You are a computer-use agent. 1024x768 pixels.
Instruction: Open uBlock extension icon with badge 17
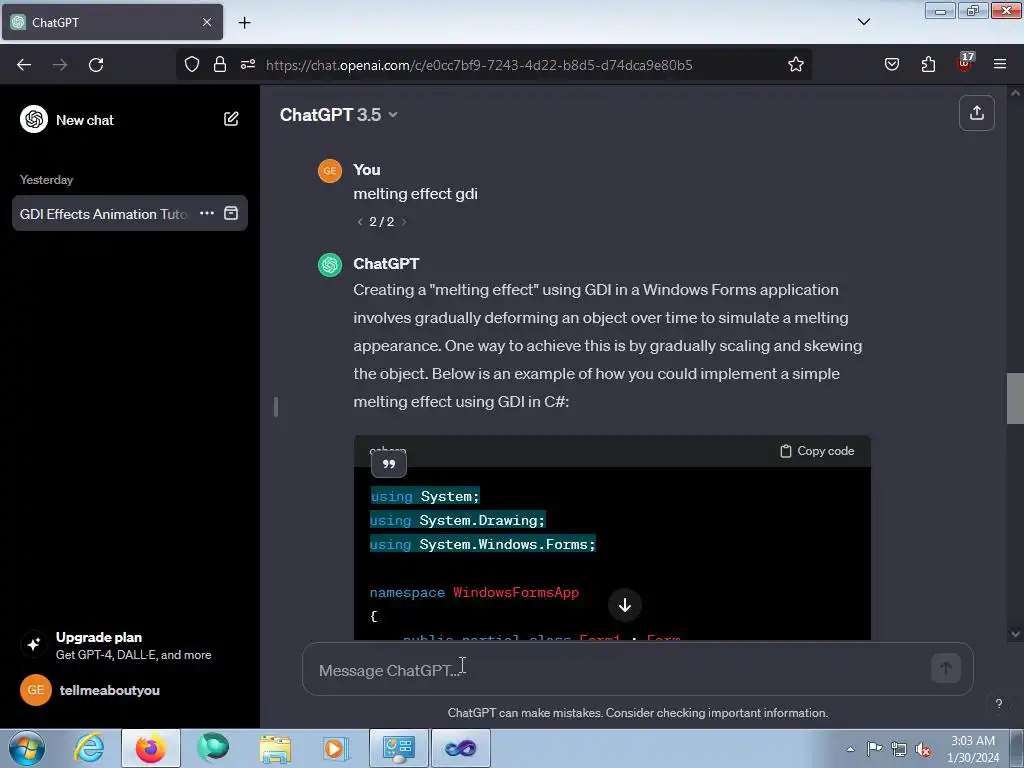coord(965,63)
